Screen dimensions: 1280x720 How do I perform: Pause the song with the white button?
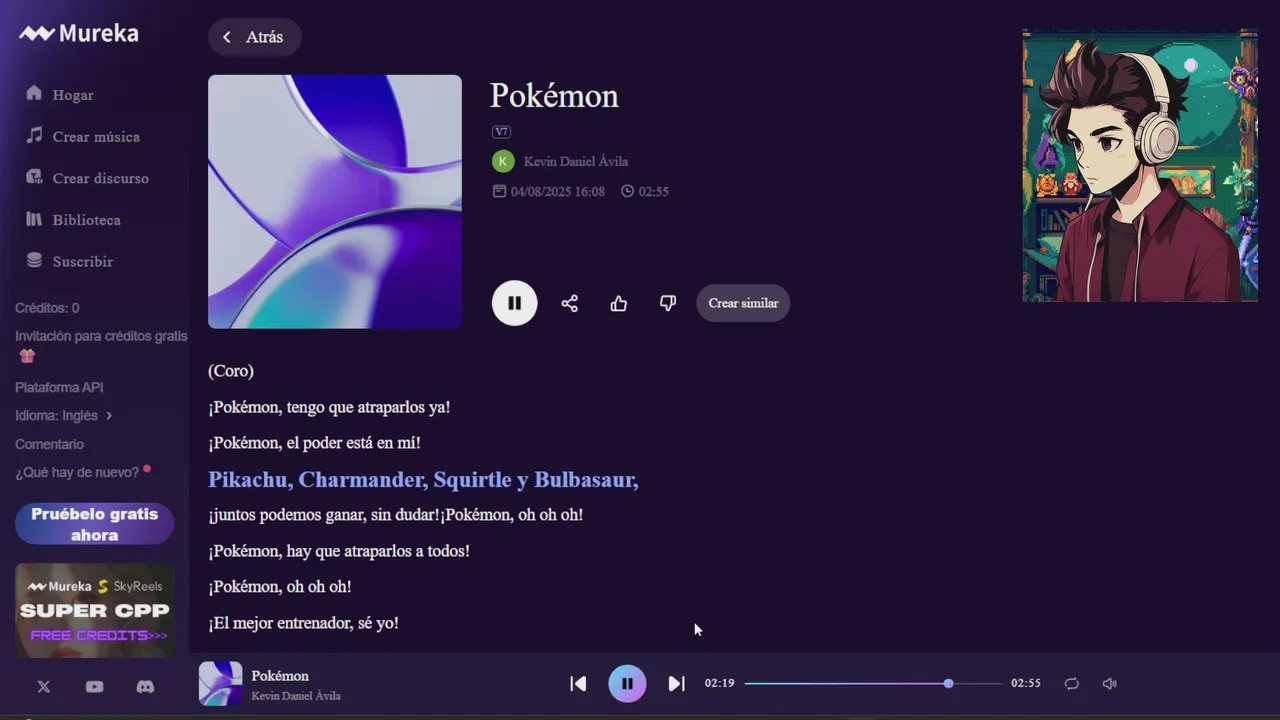click(x=514, y=303)
